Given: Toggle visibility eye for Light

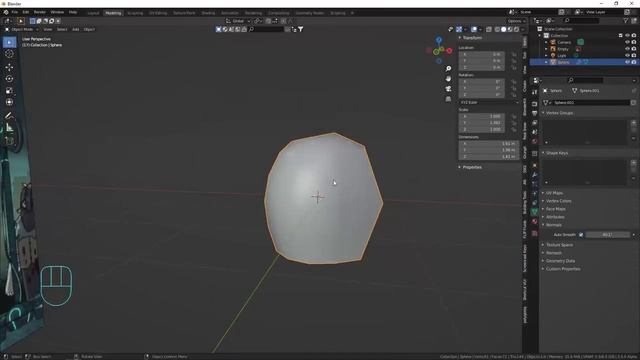Looking at the screenshot, I should pos(627,55).
